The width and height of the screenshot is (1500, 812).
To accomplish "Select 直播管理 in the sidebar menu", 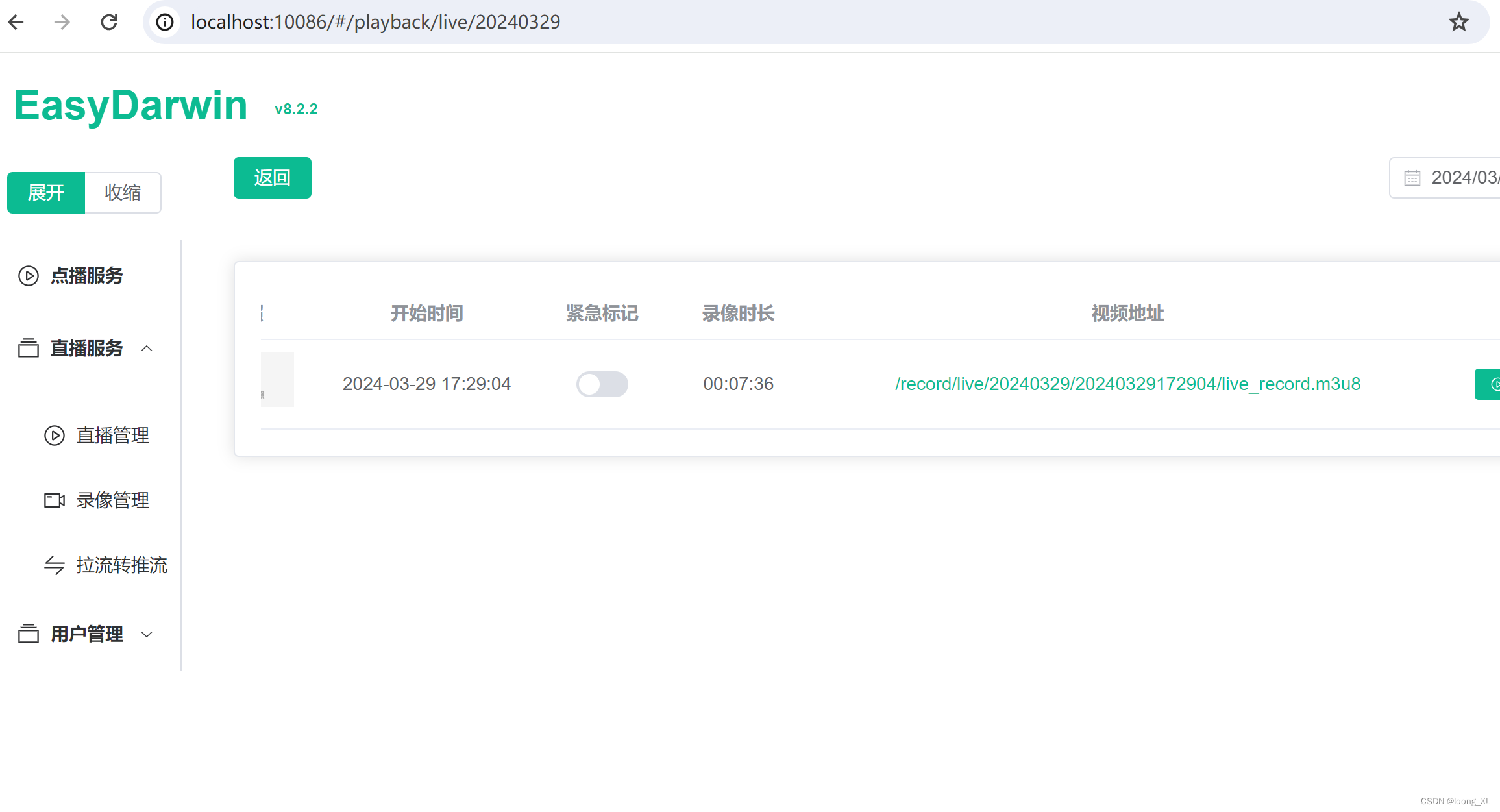I will click(112, 436).
